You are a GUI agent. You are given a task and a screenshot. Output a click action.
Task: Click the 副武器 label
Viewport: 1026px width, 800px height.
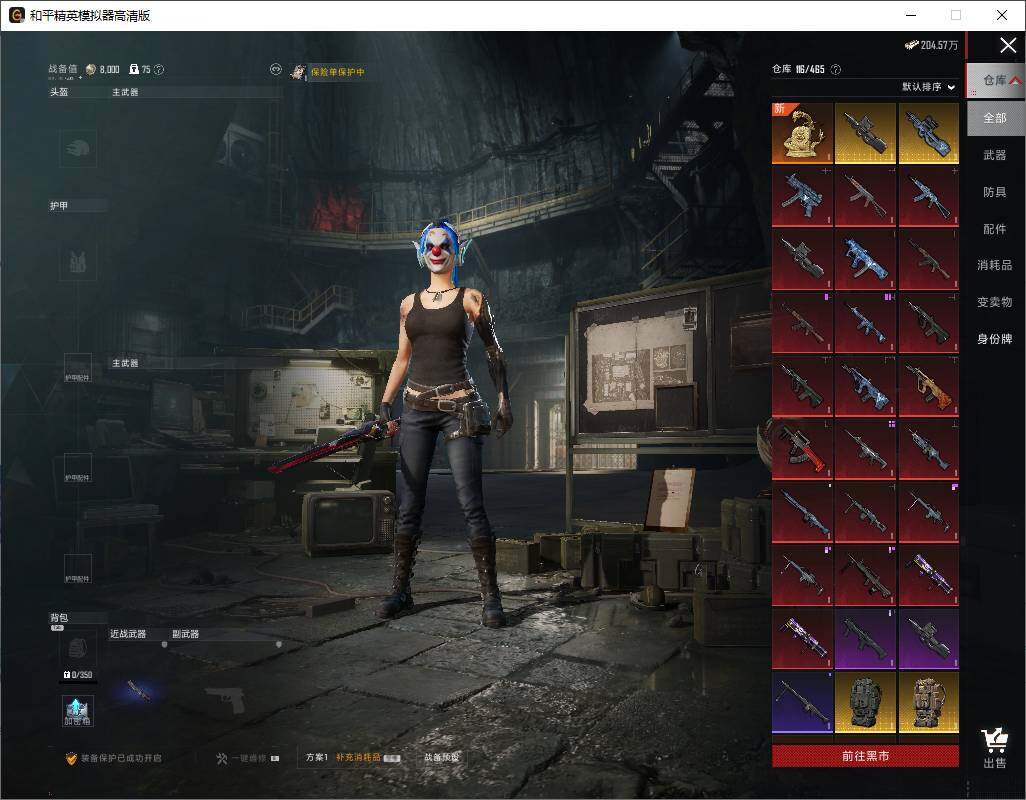[x=185, y=634]
